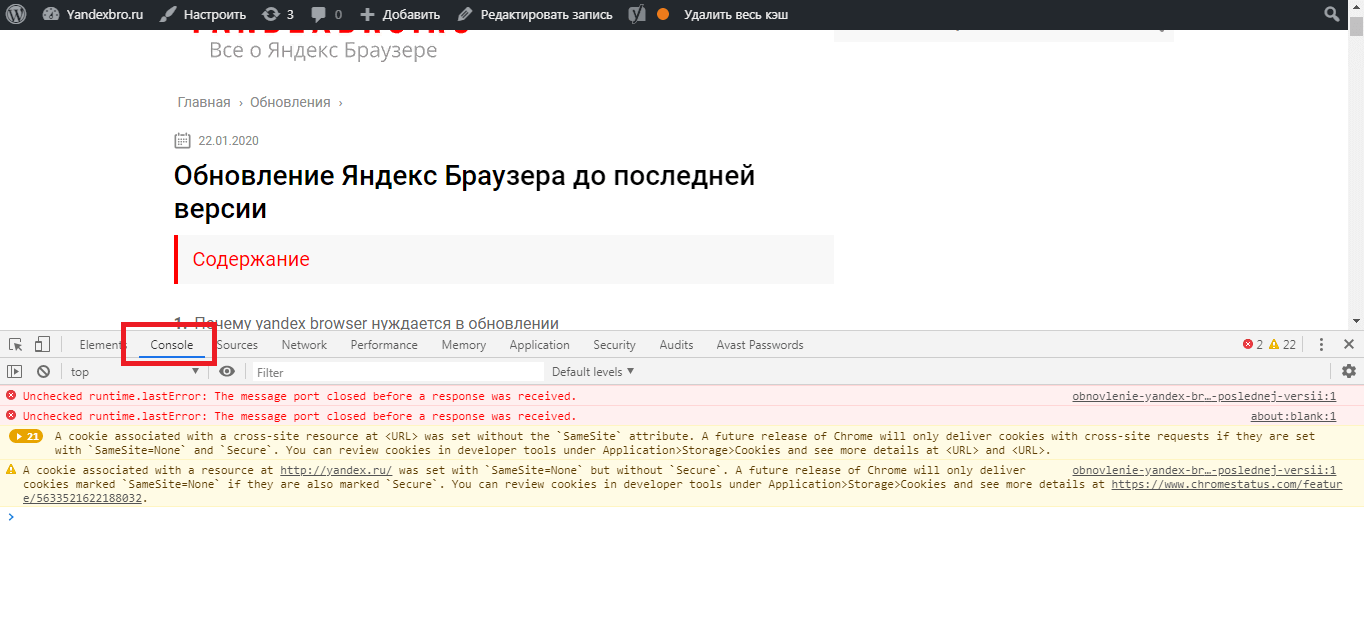Switch to the Security tab
This screenshot has height=628, width=1364.
(x=614, y=345)
